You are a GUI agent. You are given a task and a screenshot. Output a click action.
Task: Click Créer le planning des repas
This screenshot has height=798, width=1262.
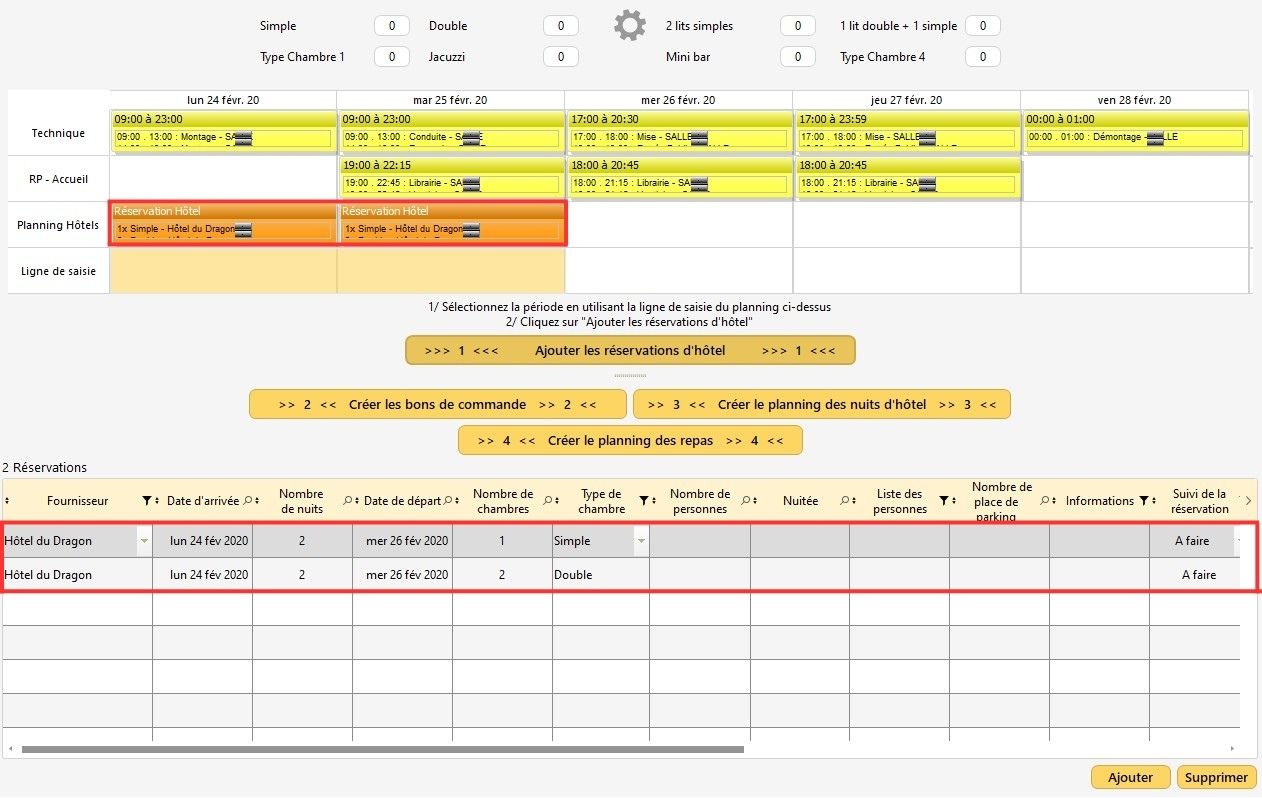pos(630,440)
